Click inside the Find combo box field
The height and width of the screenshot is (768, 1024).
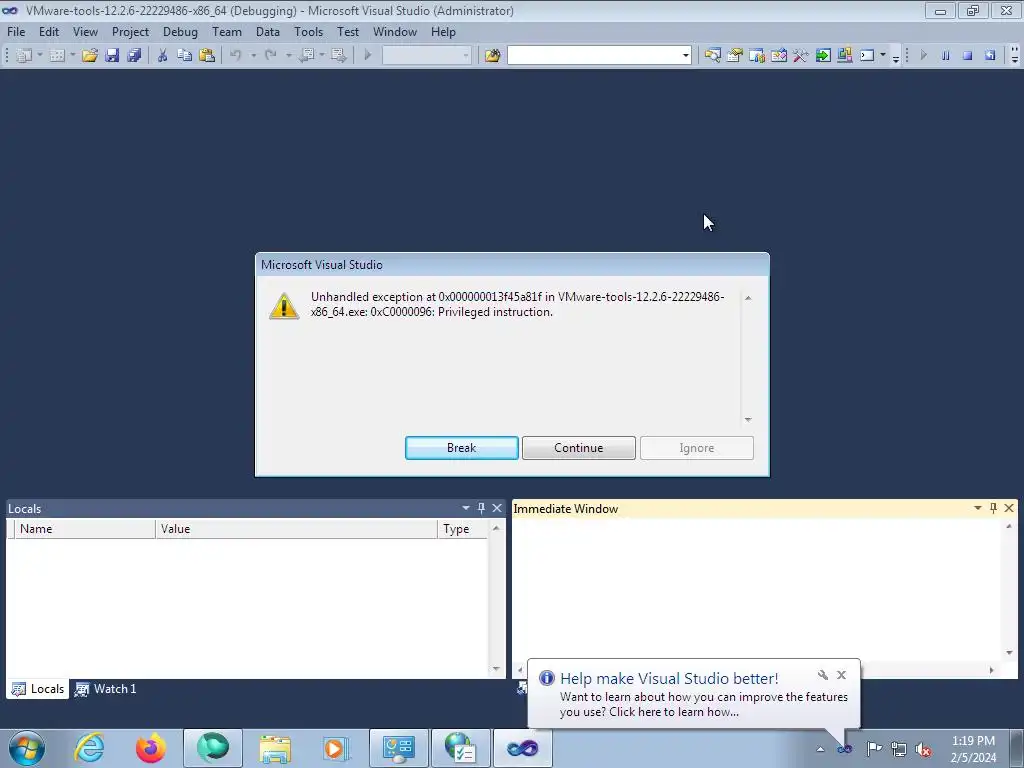(594, 56)
